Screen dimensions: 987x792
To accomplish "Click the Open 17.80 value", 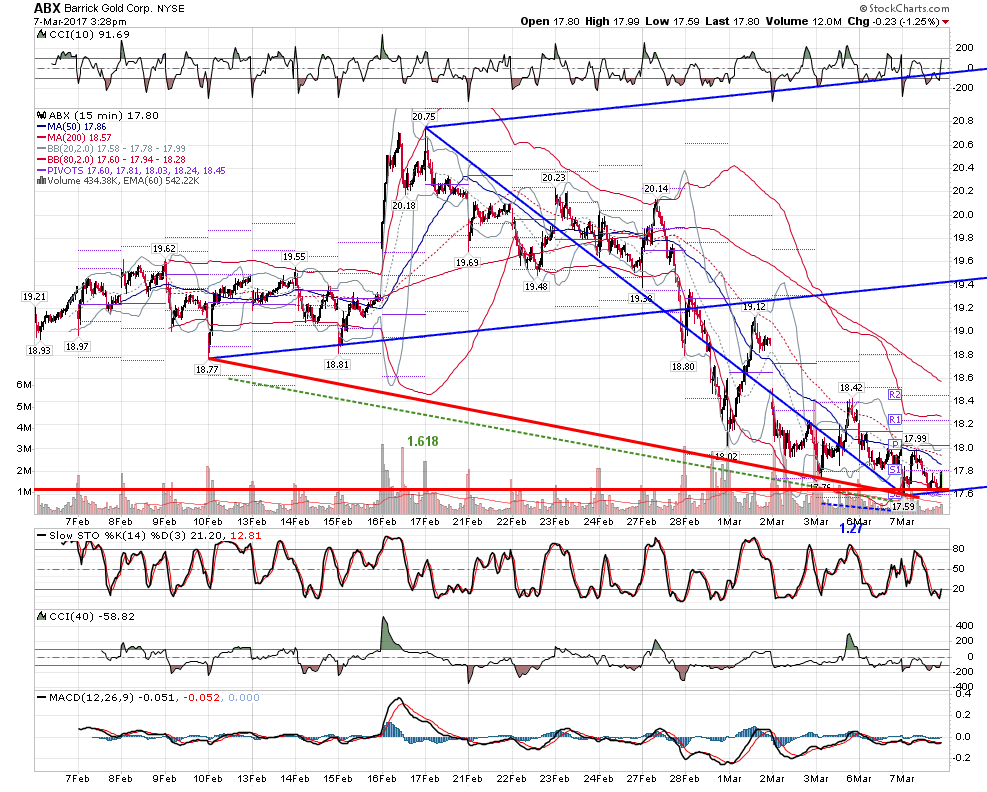I will tap(550, 21).
